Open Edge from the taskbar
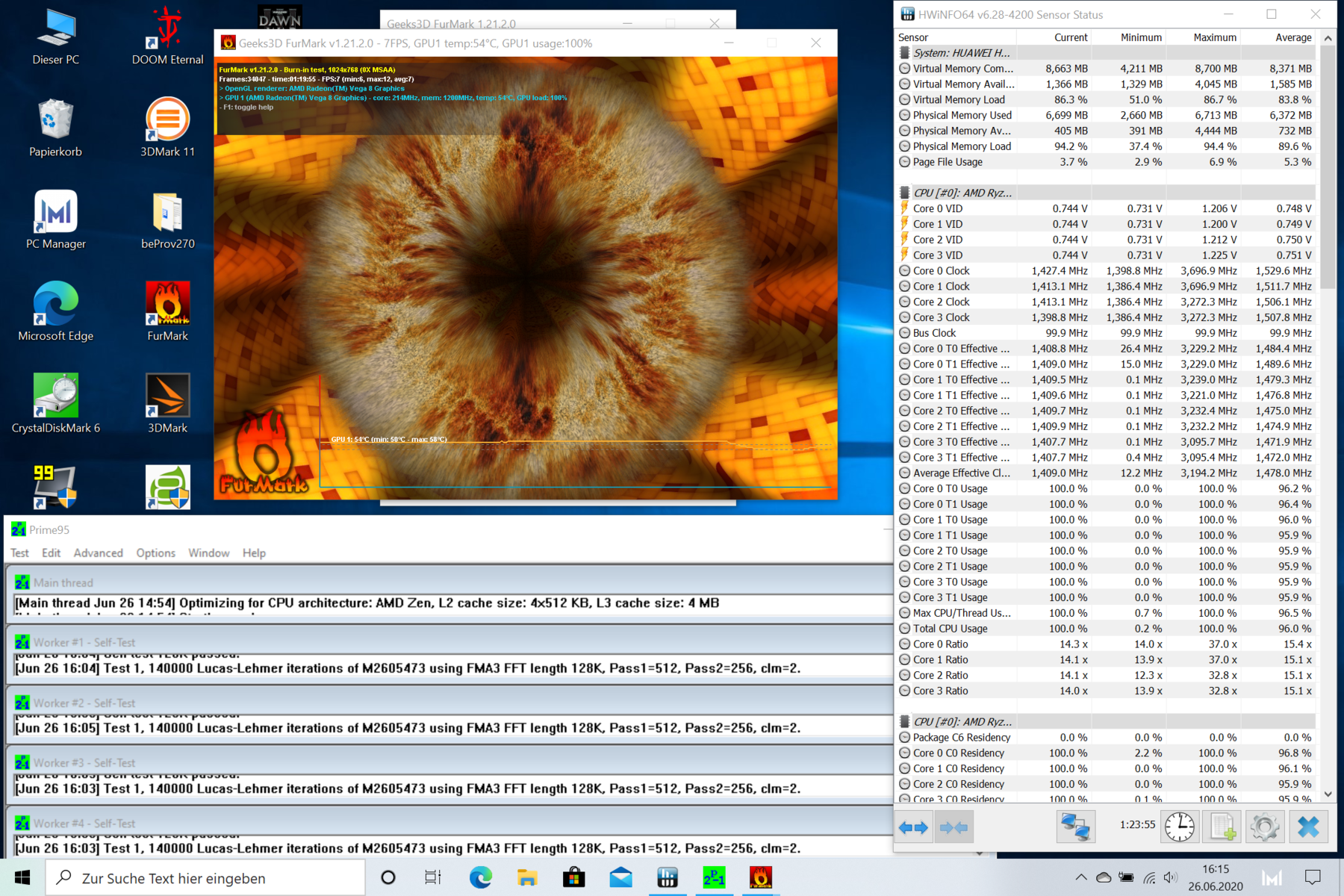Viewport: 1344px width, 896px height. [480, 877]
